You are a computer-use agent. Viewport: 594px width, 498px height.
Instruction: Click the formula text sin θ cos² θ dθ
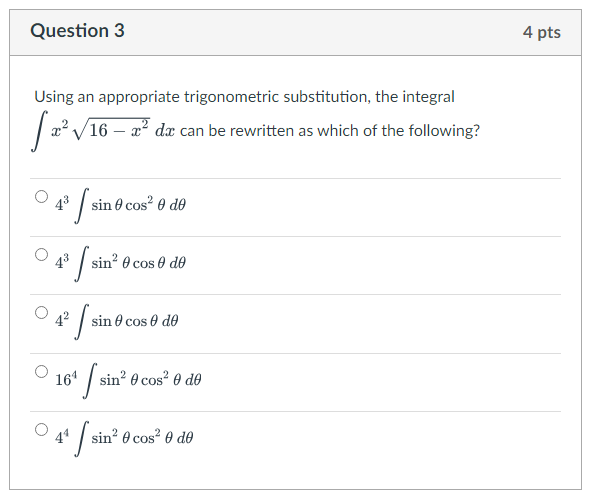click(138, 205)
